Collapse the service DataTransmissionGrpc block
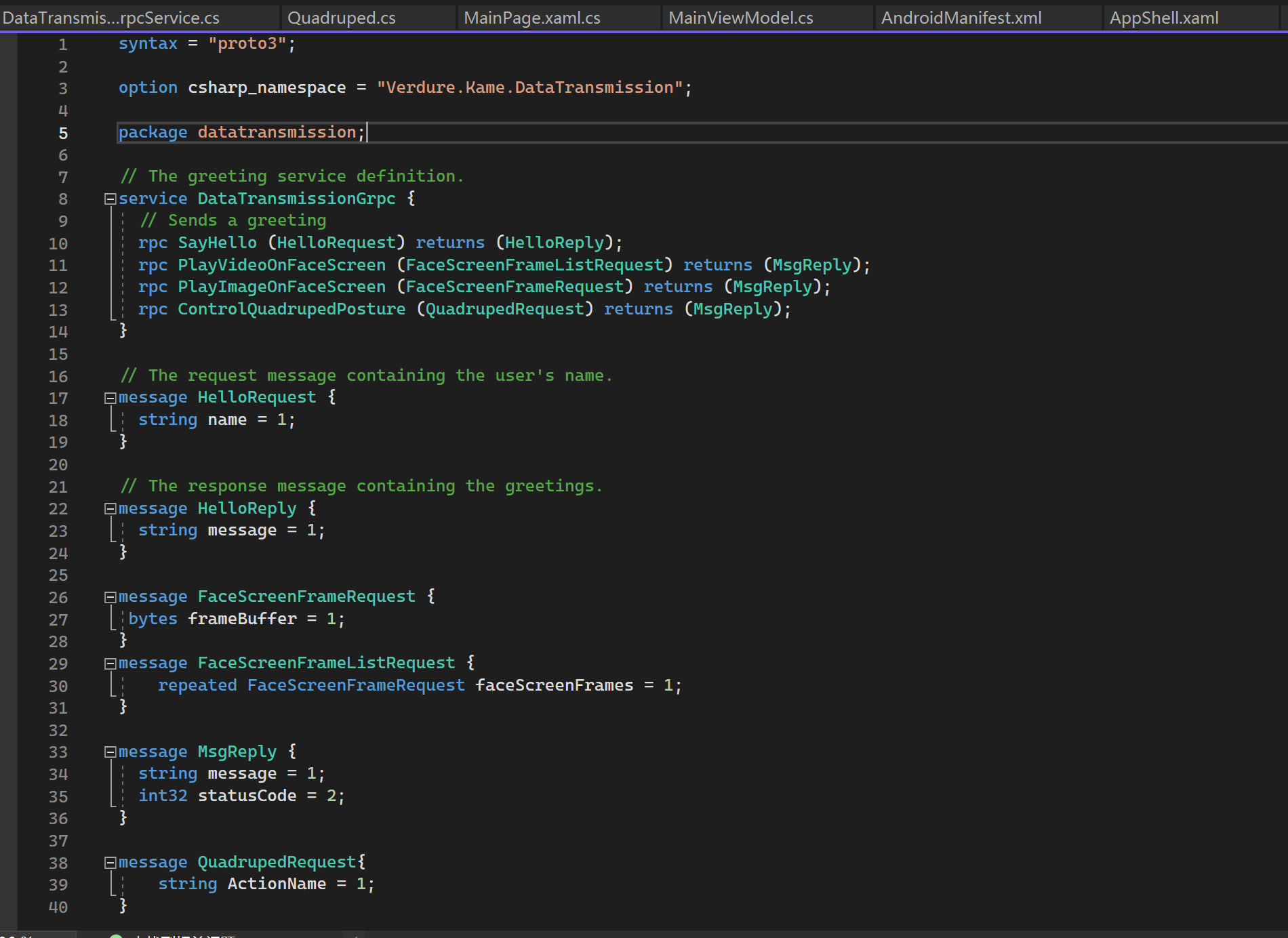 pyautogui.click(x=110, y=199)
